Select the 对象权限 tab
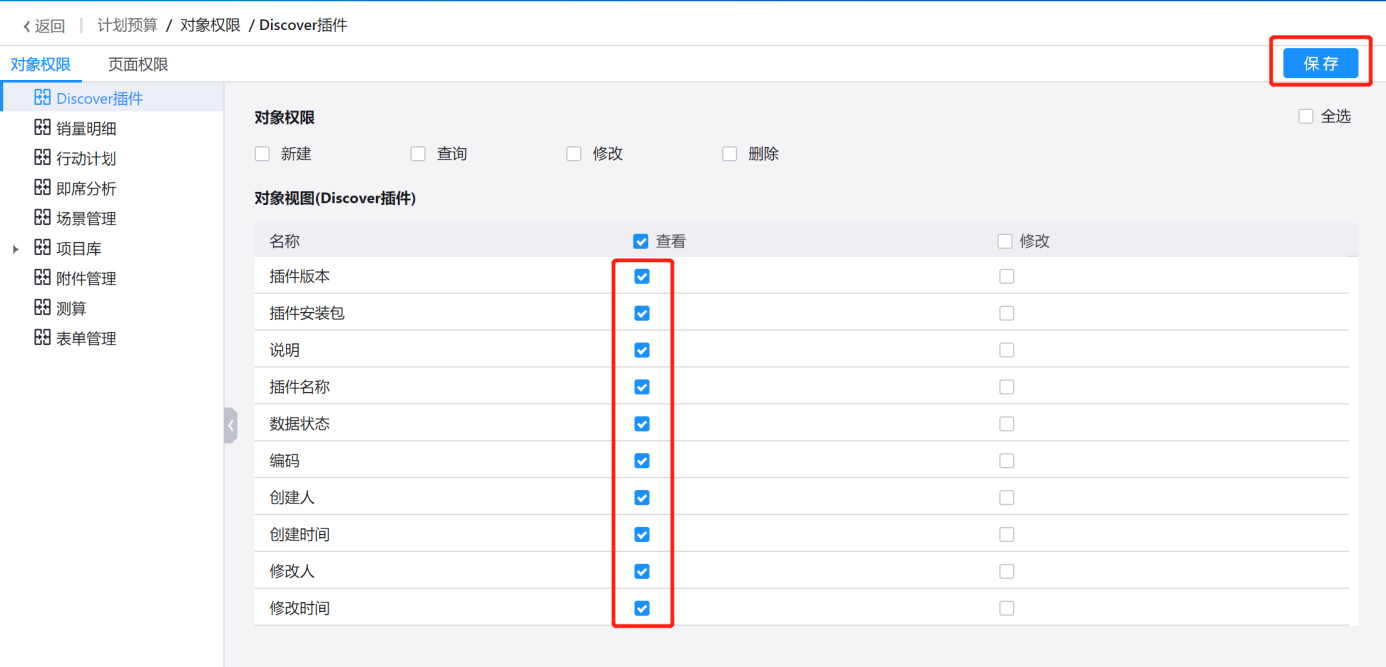This screenshot has height=667, width=1386. pyautogui.click(x=41, y=65)
